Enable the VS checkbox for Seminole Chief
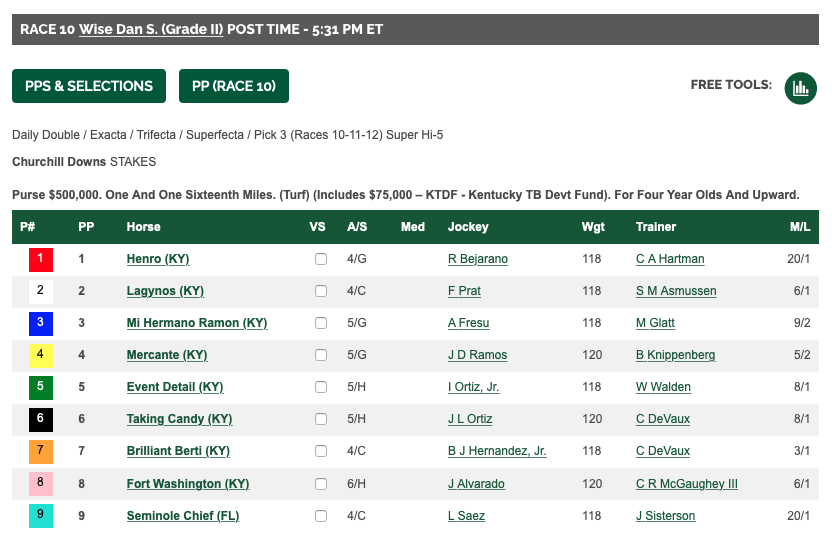 (x=321, y=516)
